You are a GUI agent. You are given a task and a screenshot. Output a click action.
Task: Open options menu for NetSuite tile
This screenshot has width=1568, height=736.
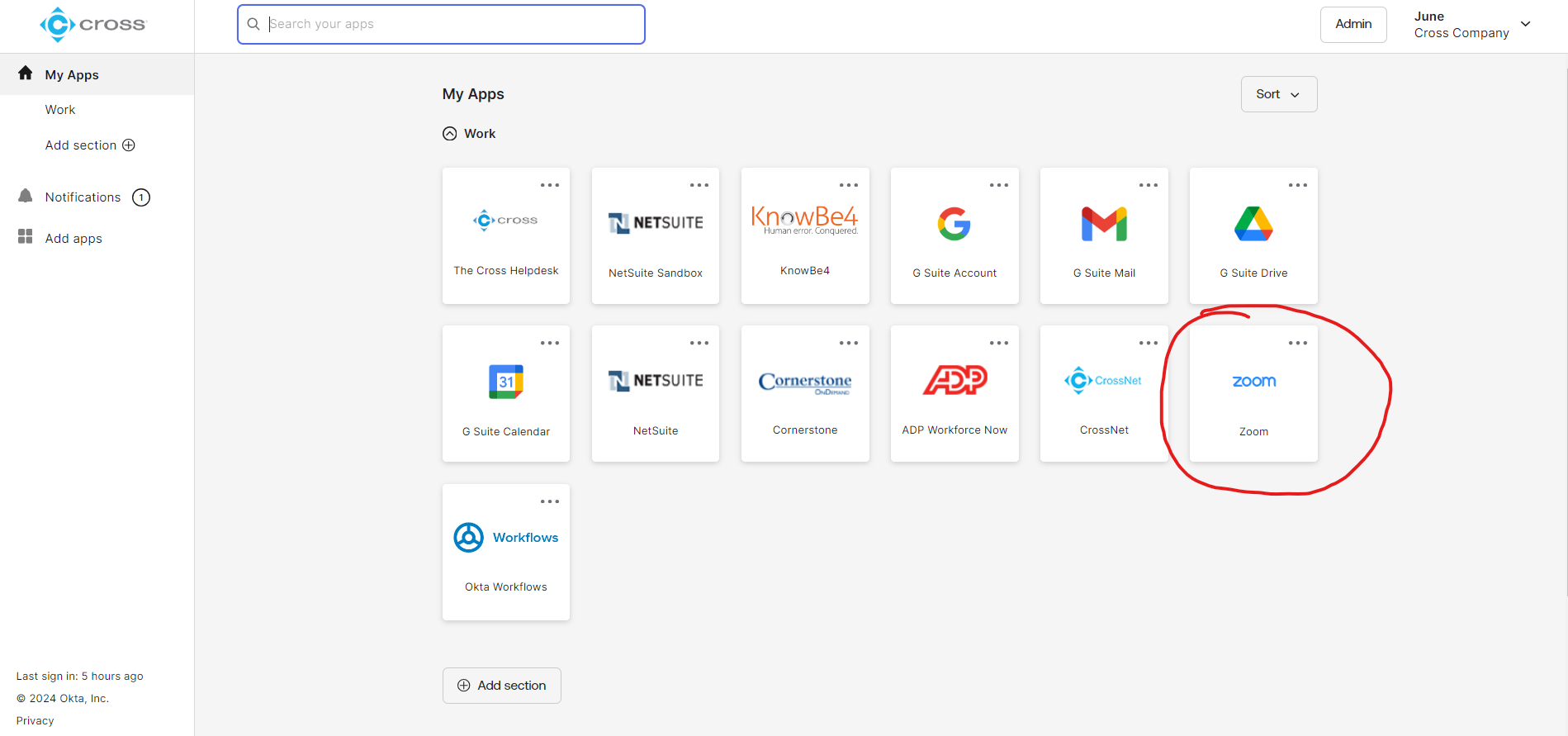tap(699, 343)
